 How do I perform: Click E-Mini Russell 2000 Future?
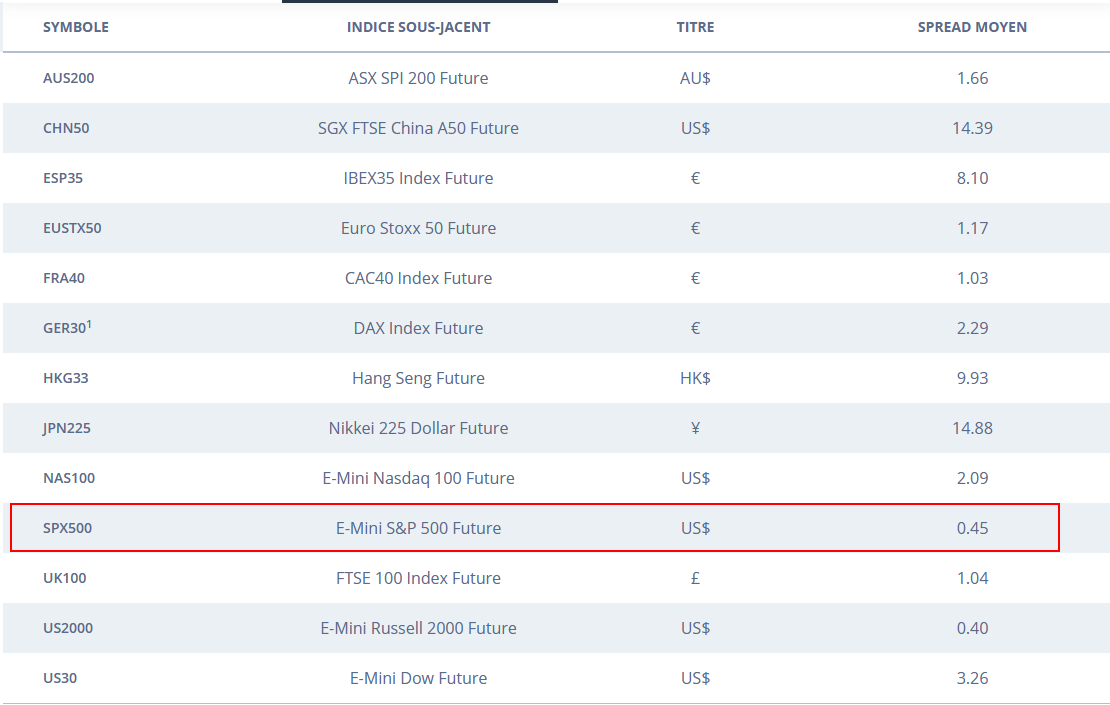418,628
